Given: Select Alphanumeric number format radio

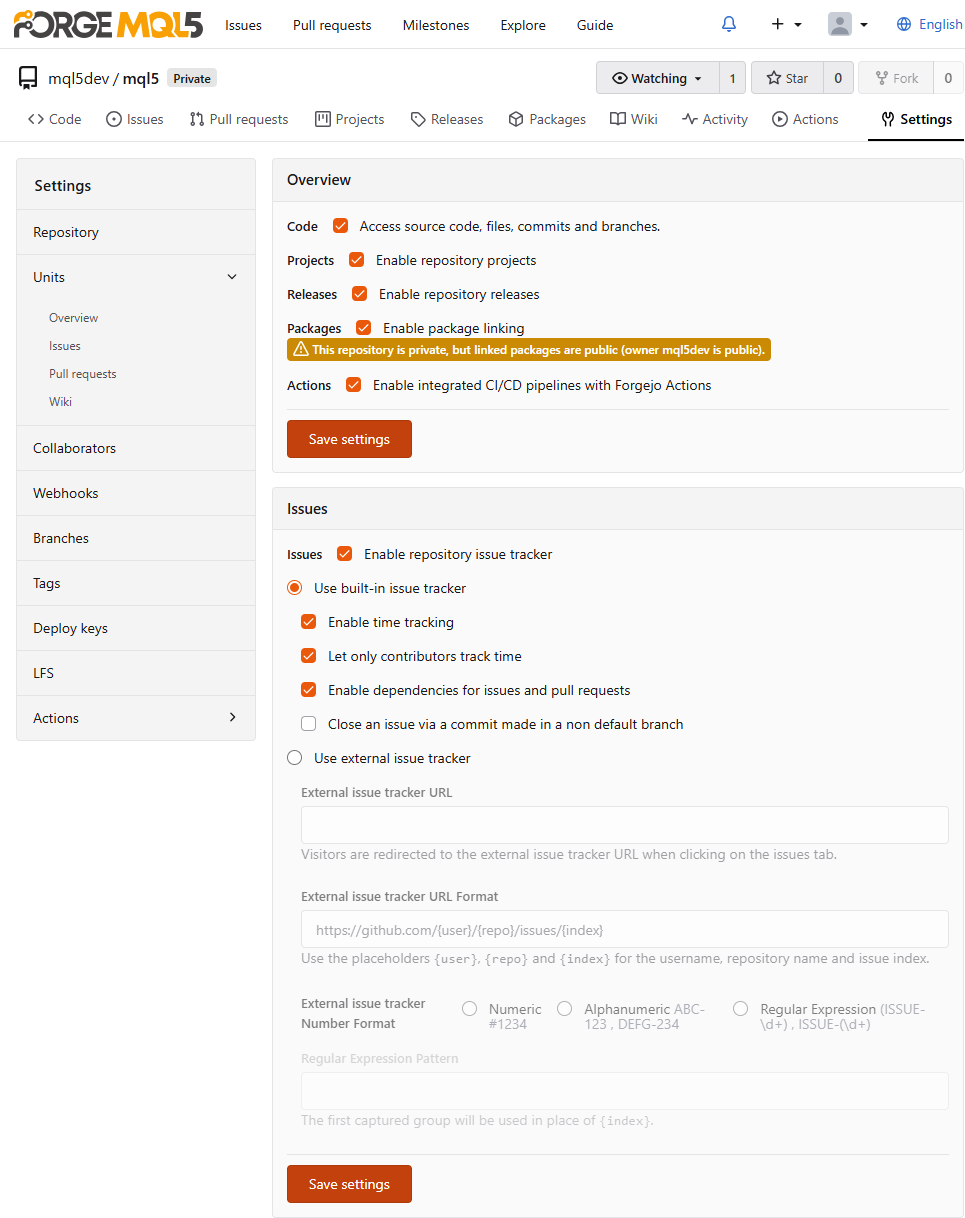Looking at the screenshot, I should tap(565, 1009).
